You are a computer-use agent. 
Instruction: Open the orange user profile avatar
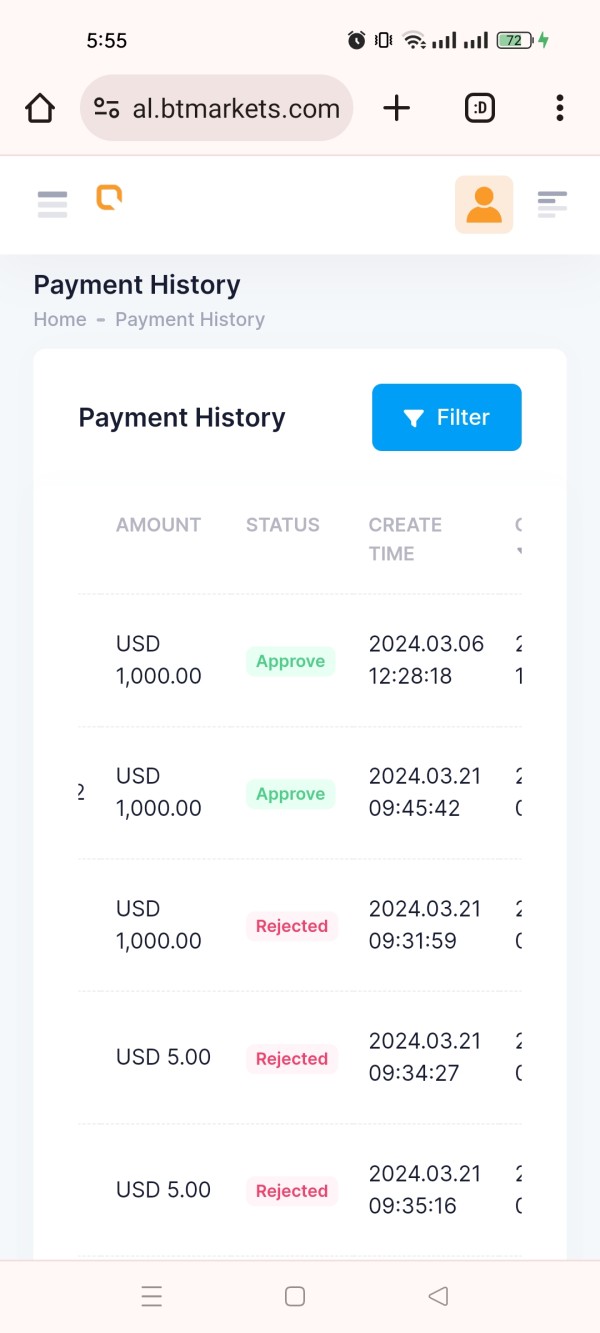[x=484, y=205]
